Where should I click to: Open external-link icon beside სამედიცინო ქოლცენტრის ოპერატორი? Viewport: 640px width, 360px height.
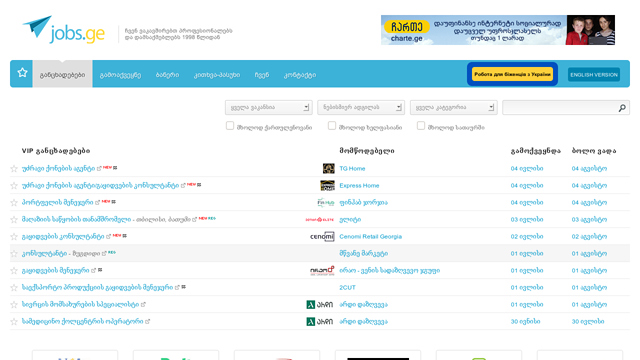(x=147, y=322)
